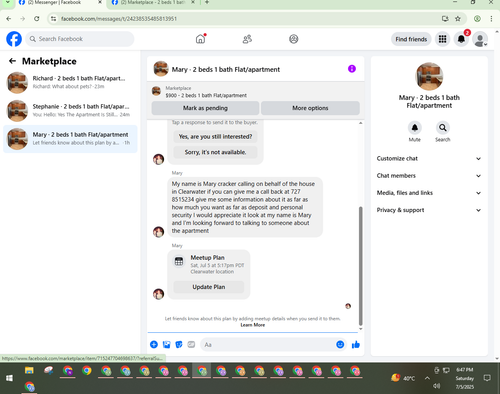Open the Facebook menu grid icon
The width and height of the screenshot is (500, 394).
[442, 39]
